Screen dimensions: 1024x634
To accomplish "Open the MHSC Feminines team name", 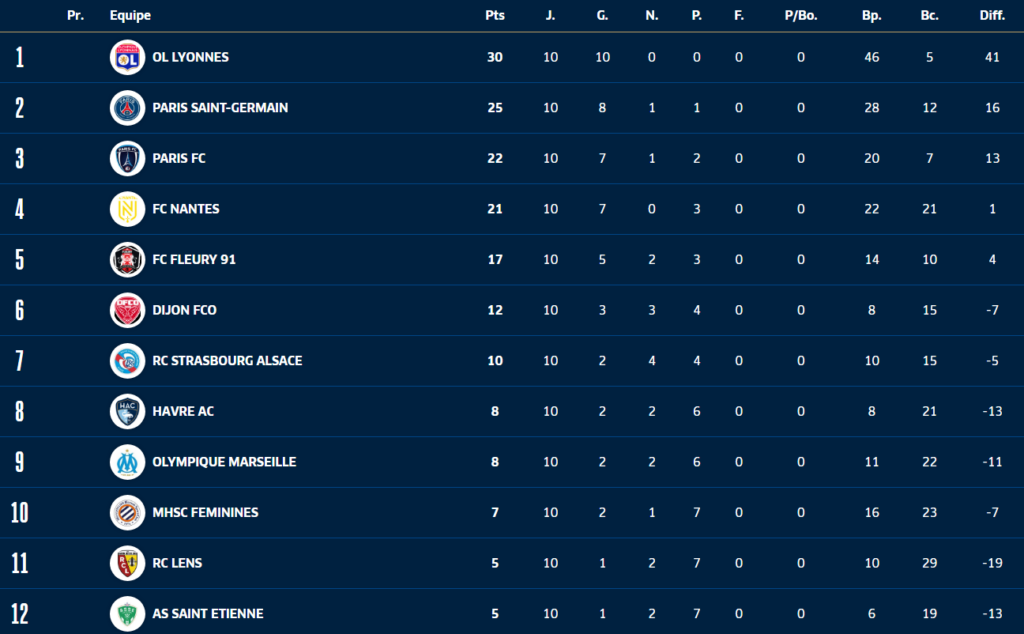I will (x=205, y=512).
